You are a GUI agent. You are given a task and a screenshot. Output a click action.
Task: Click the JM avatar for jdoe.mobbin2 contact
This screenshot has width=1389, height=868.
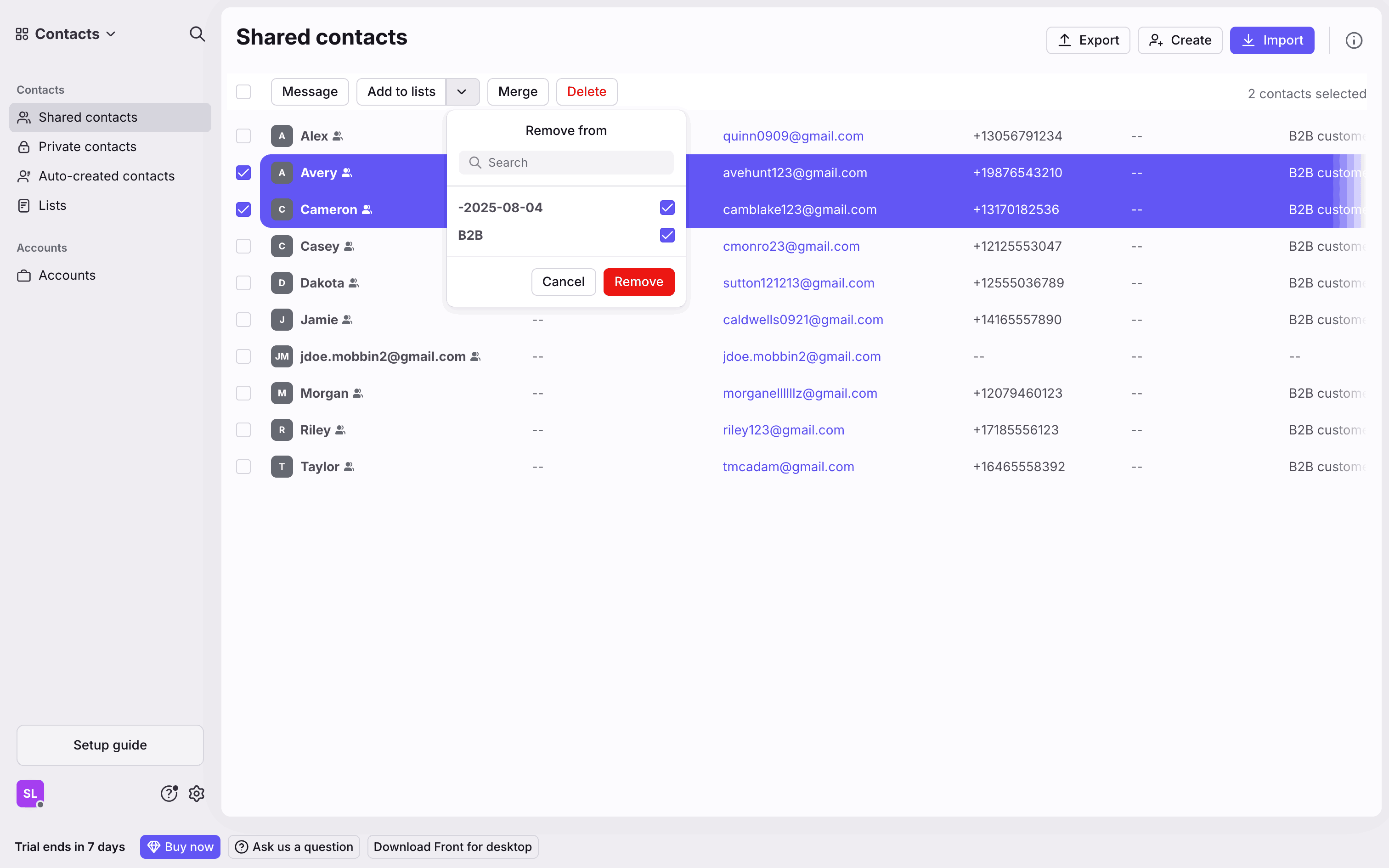pos(282,356)
